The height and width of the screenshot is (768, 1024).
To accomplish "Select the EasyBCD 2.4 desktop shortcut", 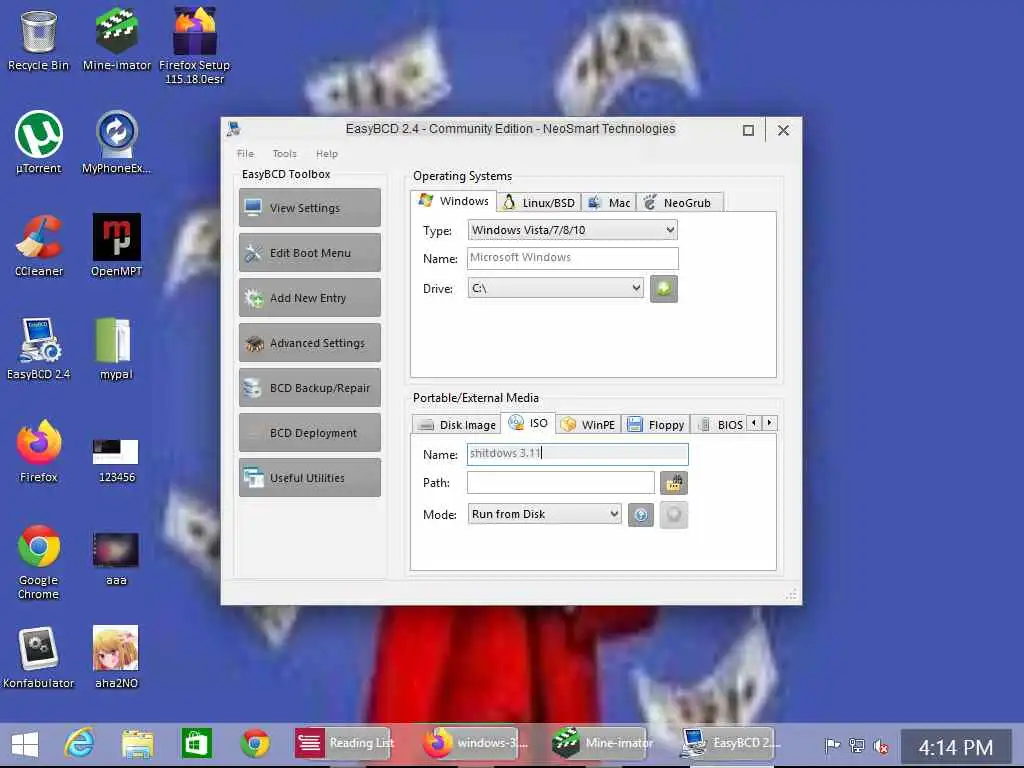I will click(x=39, y=349).
